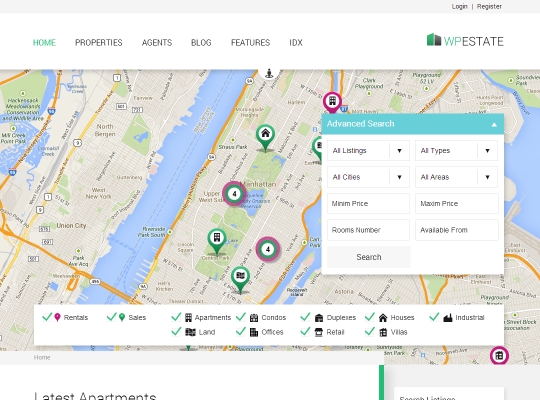Open the All Areas dropdown
This screenshot has height=400, width=540.
456,177
